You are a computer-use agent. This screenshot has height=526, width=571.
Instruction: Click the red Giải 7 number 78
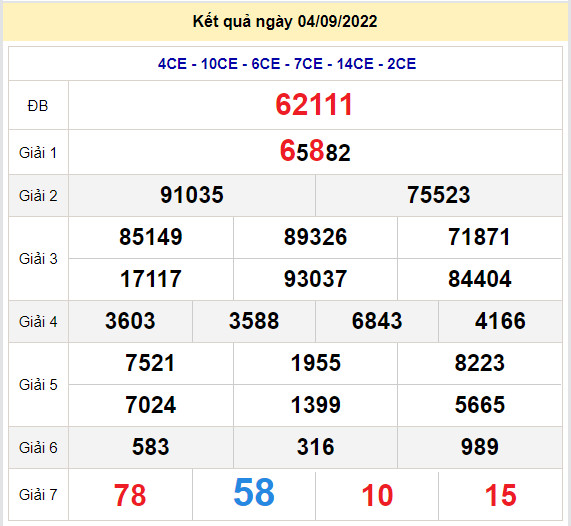coord(130,495)
